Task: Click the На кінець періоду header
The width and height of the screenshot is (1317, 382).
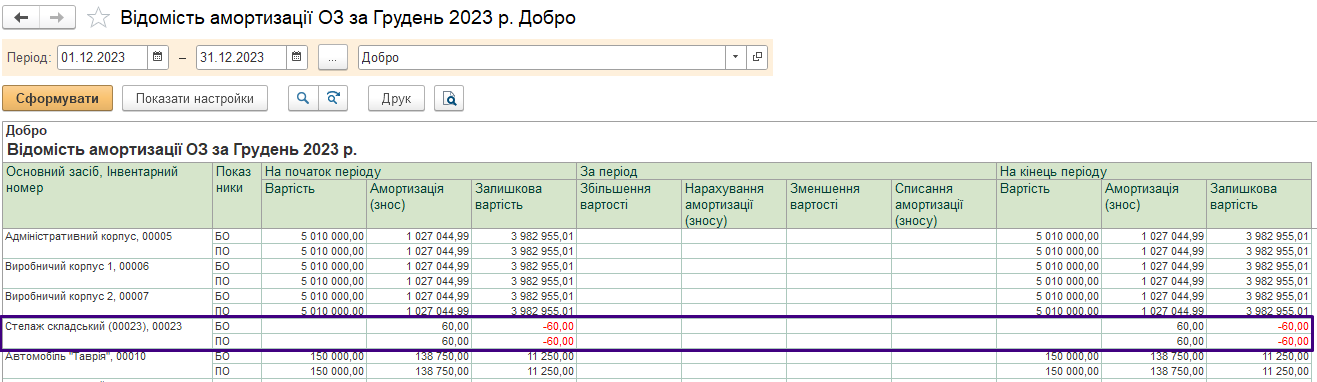Action: (1155, 172)
